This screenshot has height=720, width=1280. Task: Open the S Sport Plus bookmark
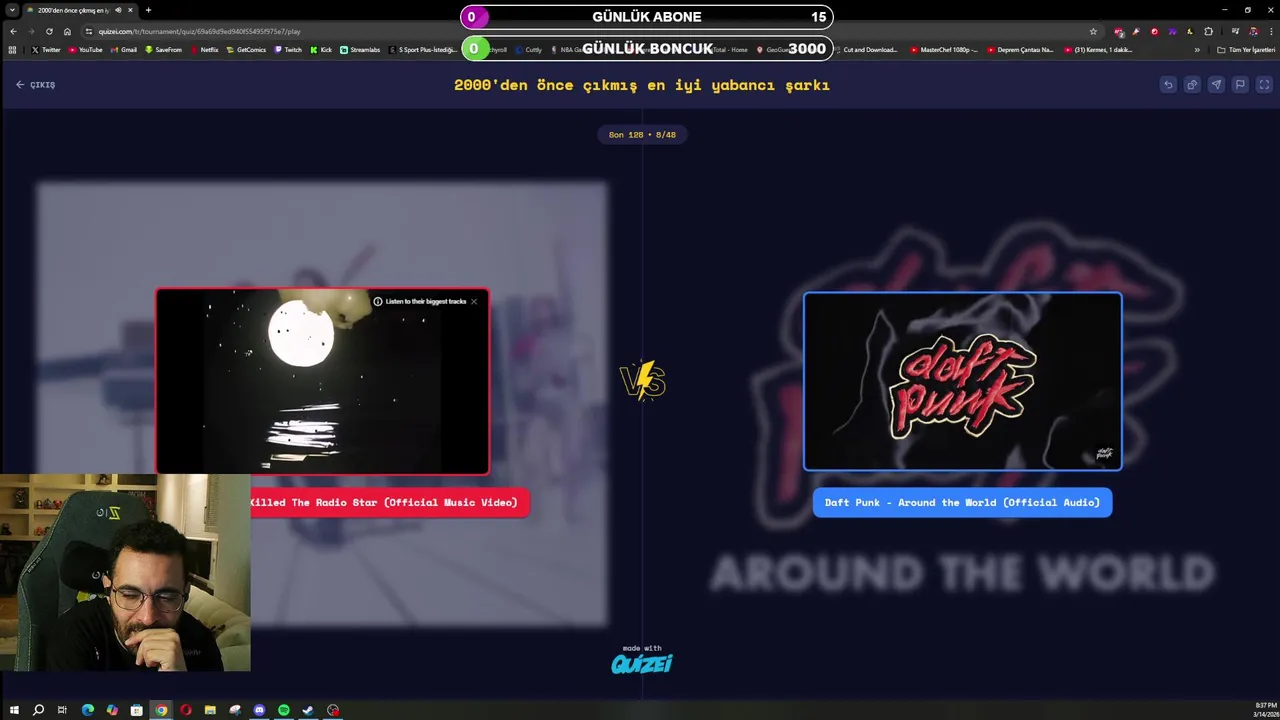tap(423, 49)
